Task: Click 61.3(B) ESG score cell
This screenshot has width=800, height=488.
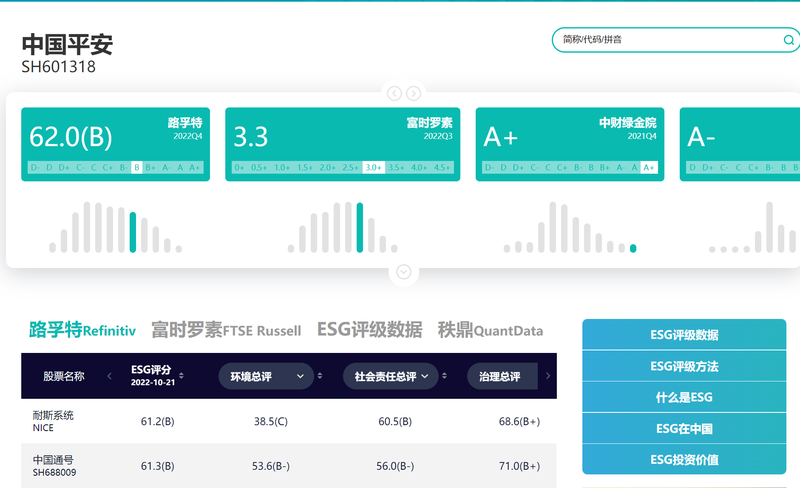Action: pyautogui.click(x=157, y=466)
